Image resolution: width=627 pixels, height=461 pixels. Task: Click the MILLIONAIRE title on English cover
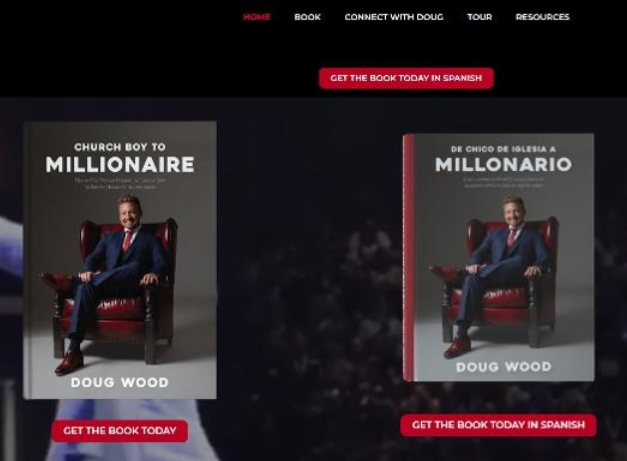[x=120, y=165]
